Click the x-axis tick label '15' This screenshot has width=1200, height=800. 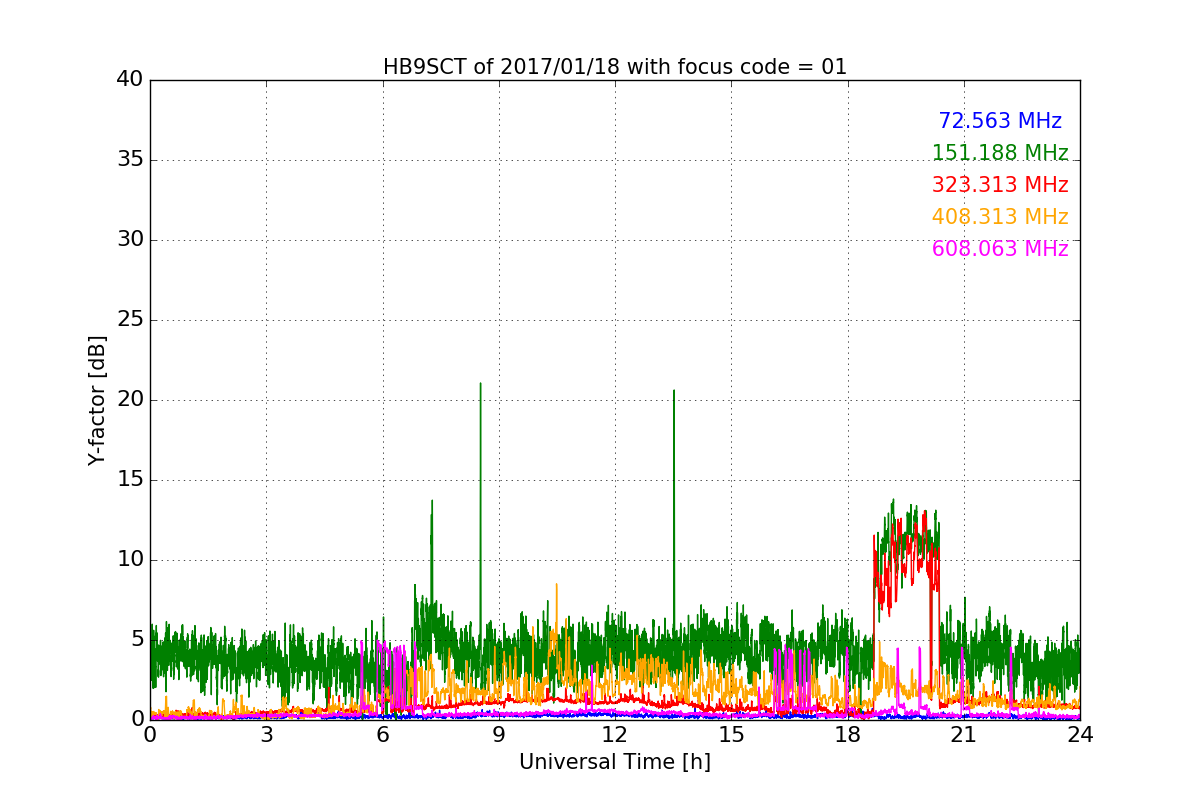(x=731, y=734)
